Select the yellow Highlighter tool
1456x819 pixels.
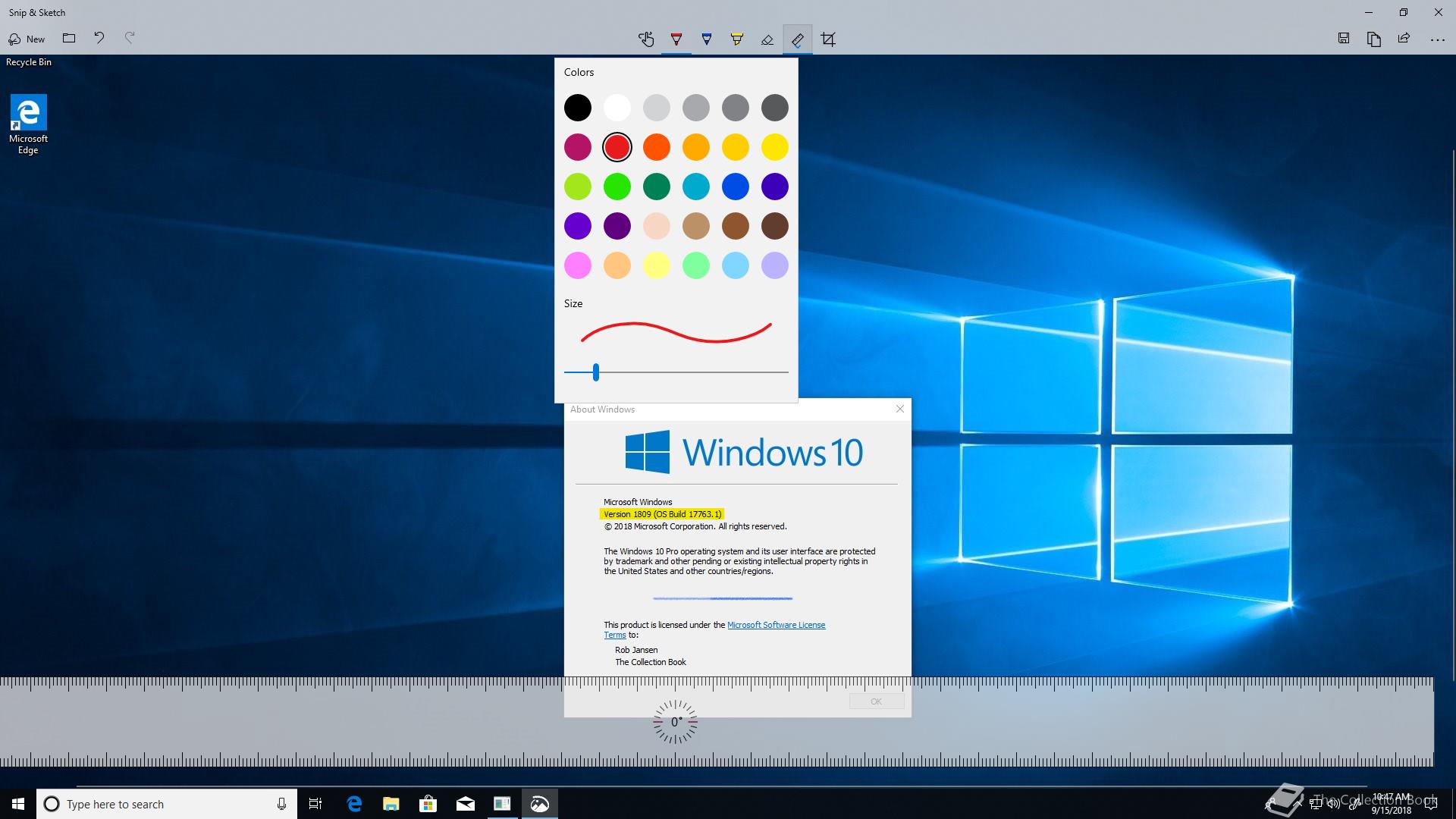[x=737, y=39]
